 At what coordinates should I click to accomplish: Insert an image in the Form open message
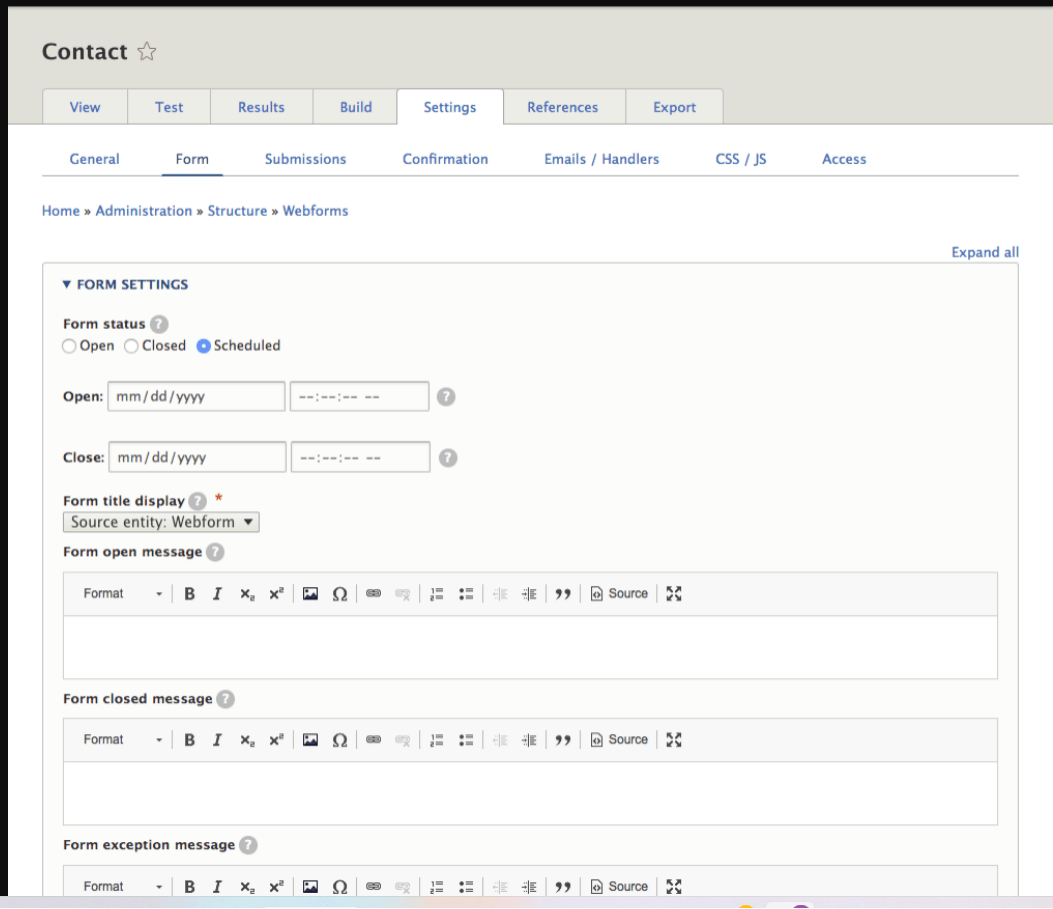tap(310, 593)
